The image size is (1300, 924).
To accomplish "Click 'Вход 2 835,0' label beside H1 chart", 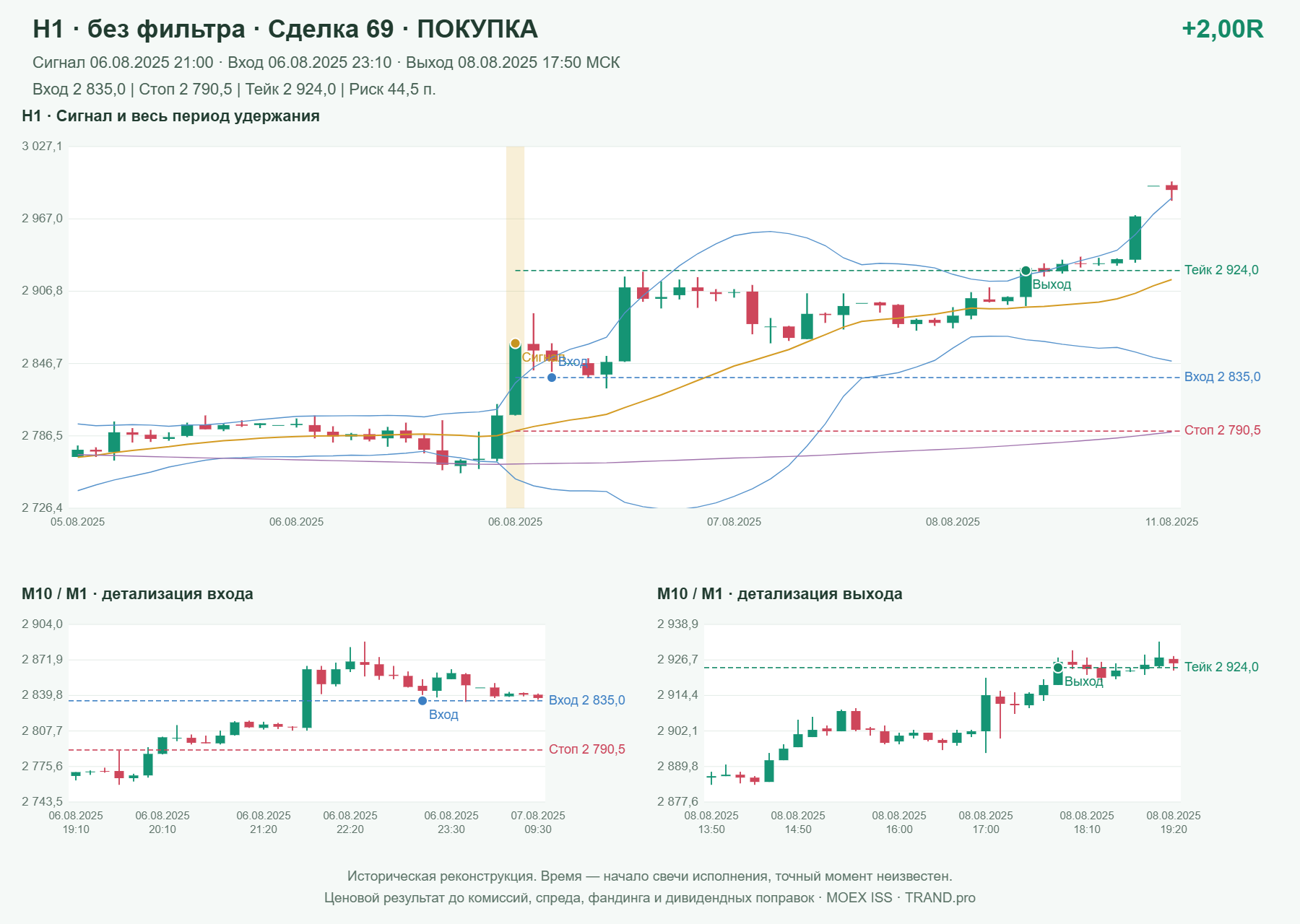I will tap(1222, 377).
